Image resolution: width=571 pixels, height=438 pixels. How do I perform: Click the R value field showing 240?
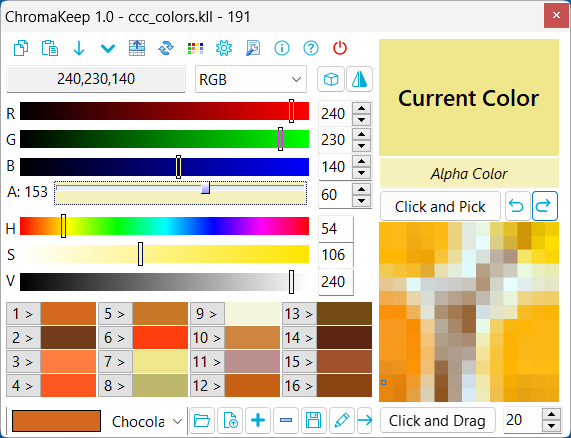[335, 114]
